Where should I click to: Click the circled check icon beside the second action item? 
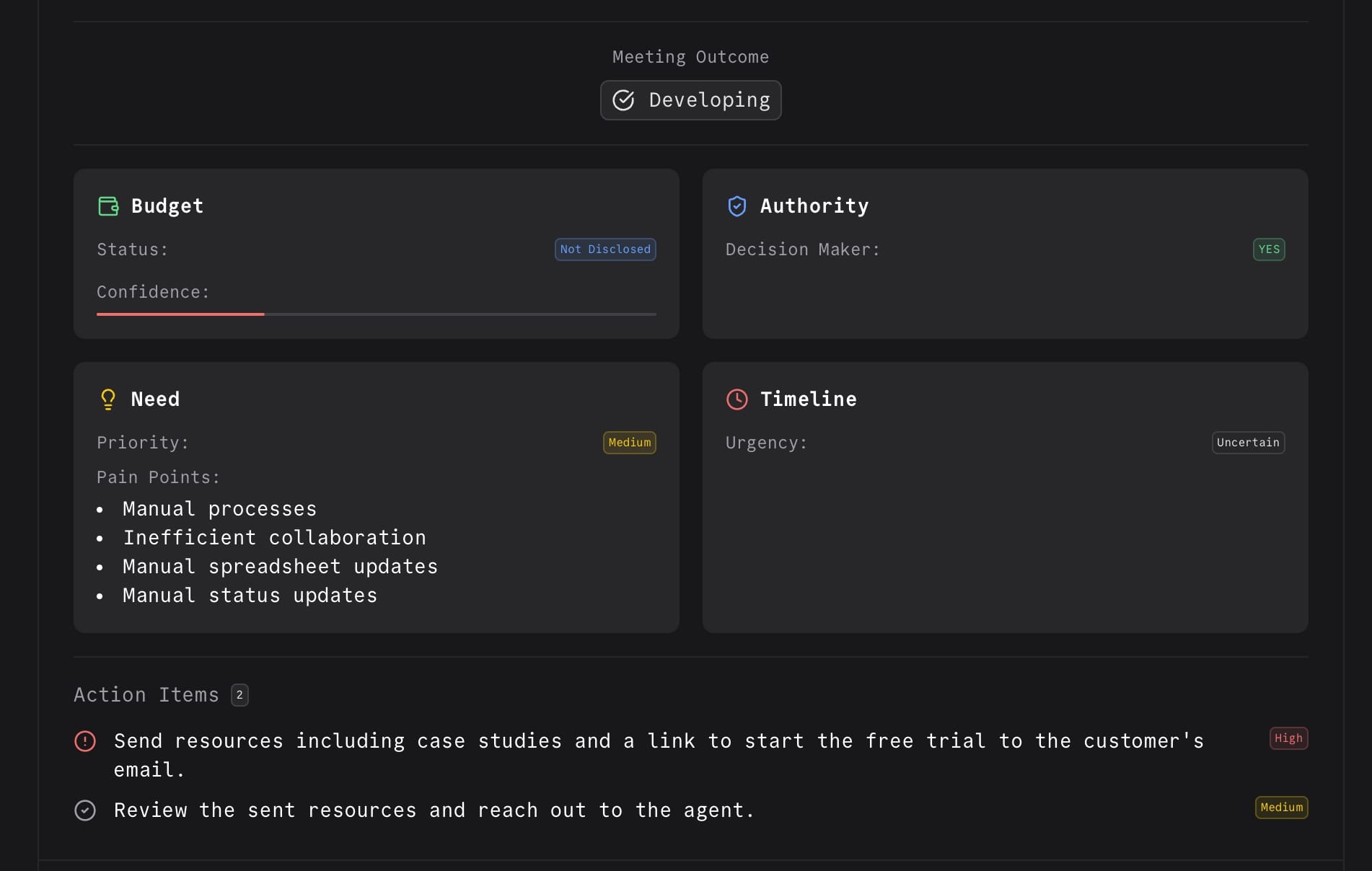coord(85,810)
